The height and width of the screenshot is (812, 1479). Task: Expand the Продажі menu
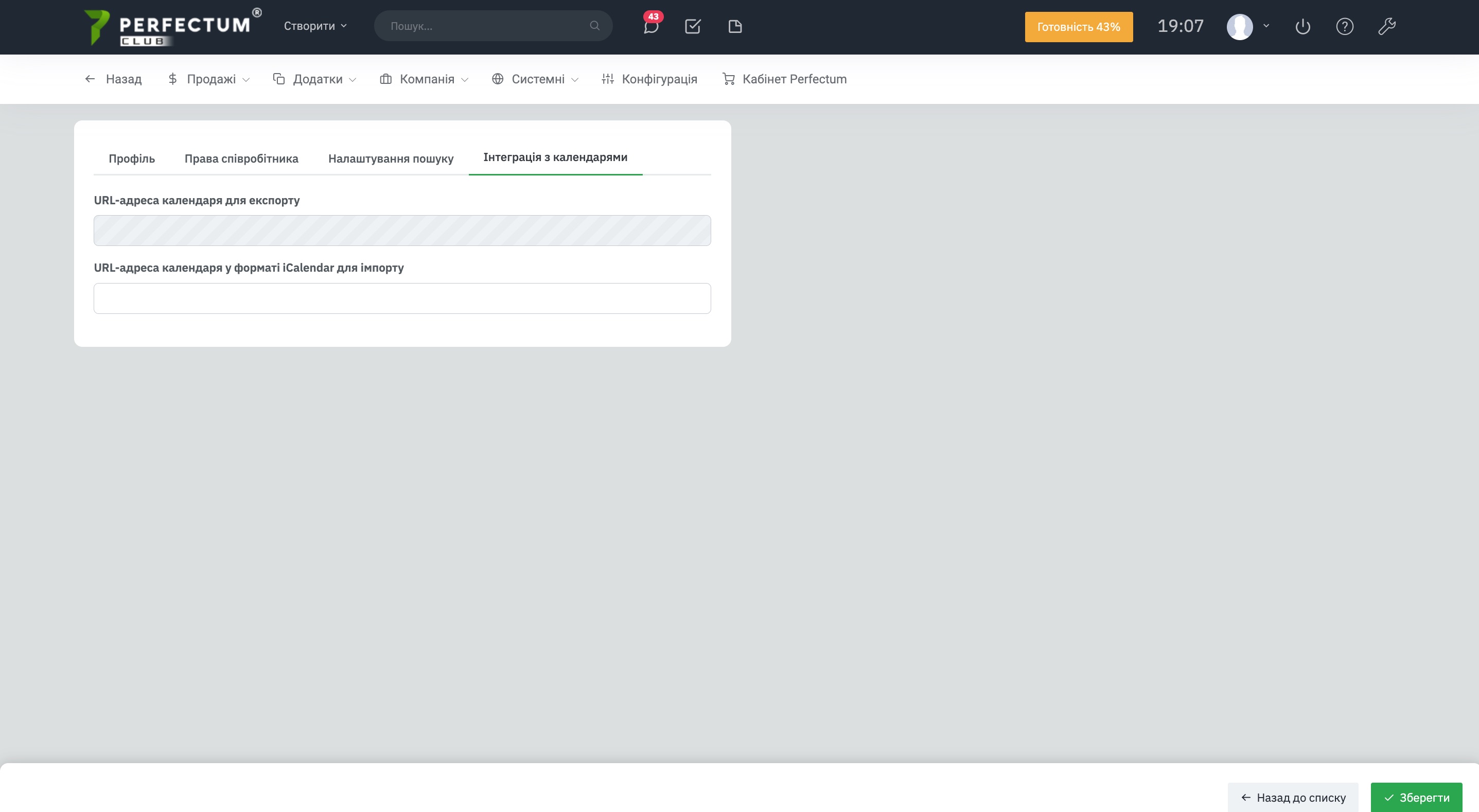click(209, 79)
